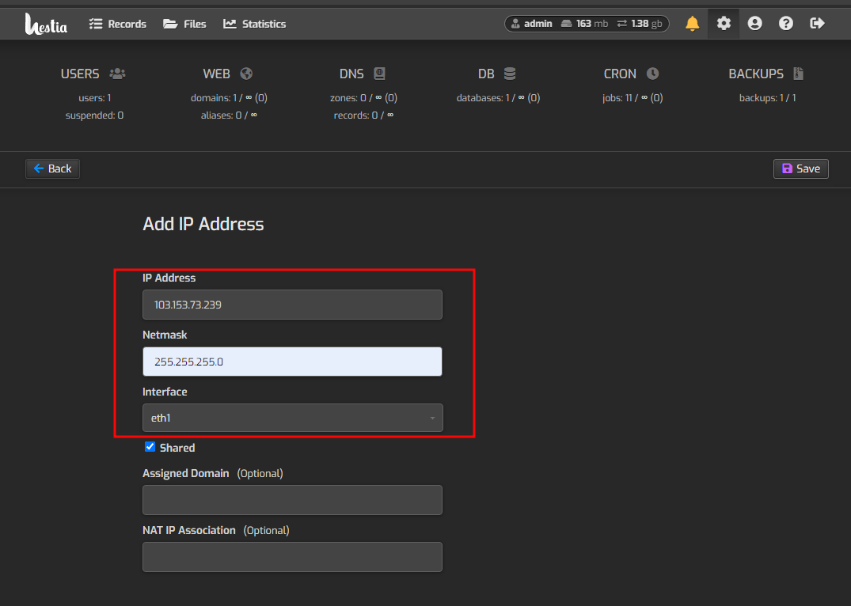The height and width of the screenshot is (606, 851).
Task: Click the admin user usage badge
Action: coord(587,24)
